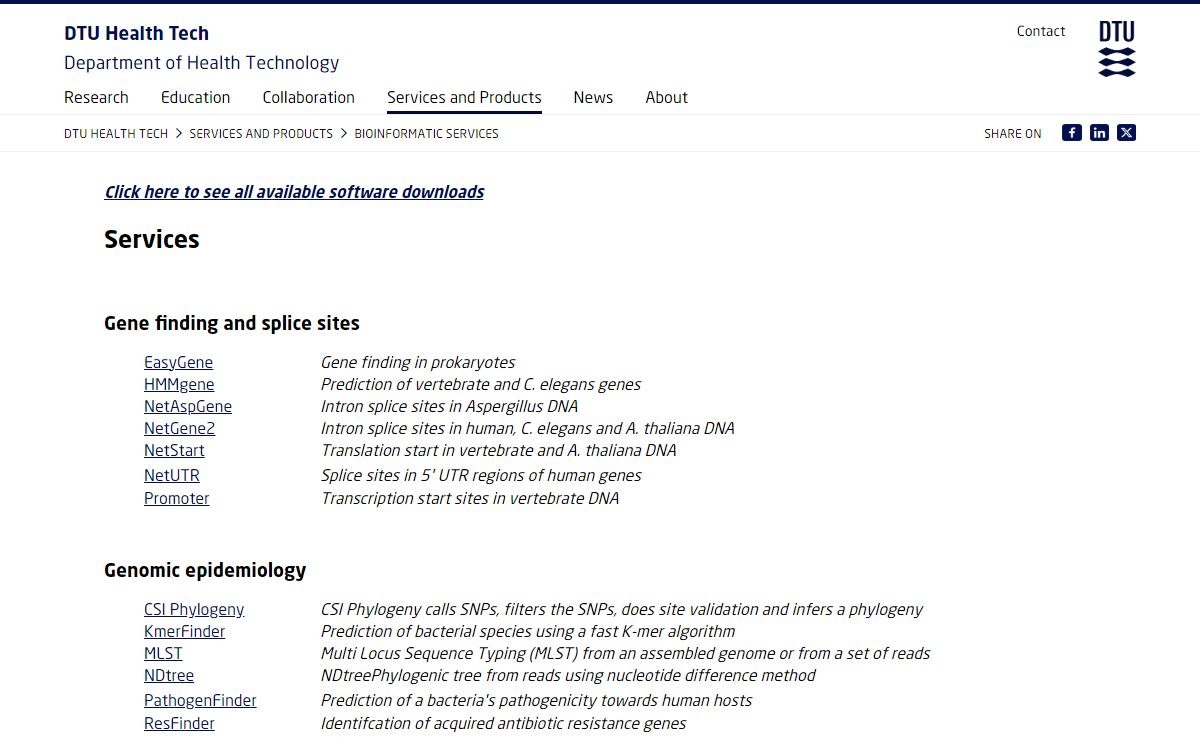Screen dimensions: 1200x740
Task: Click 'Multi Locus Sequence Typing' description
Action: click(x=625, y=653)
